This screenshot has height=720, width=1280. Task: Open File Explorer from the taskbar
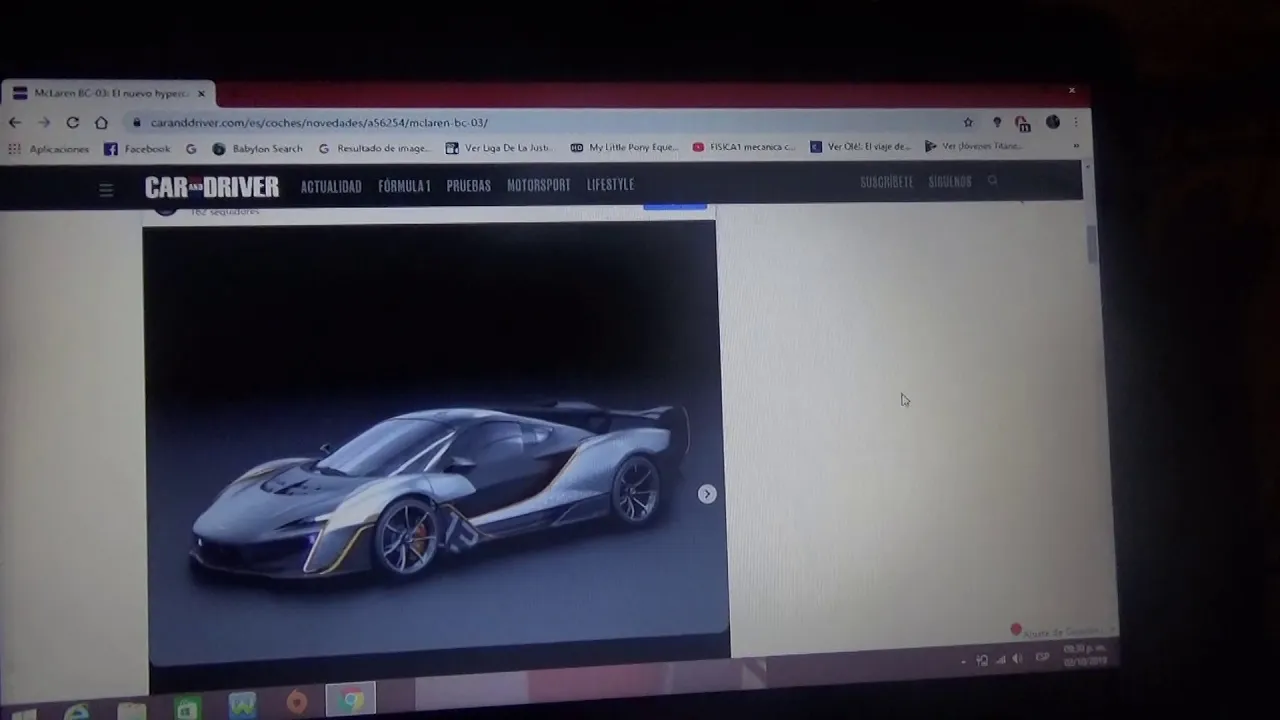coord(131,710)
